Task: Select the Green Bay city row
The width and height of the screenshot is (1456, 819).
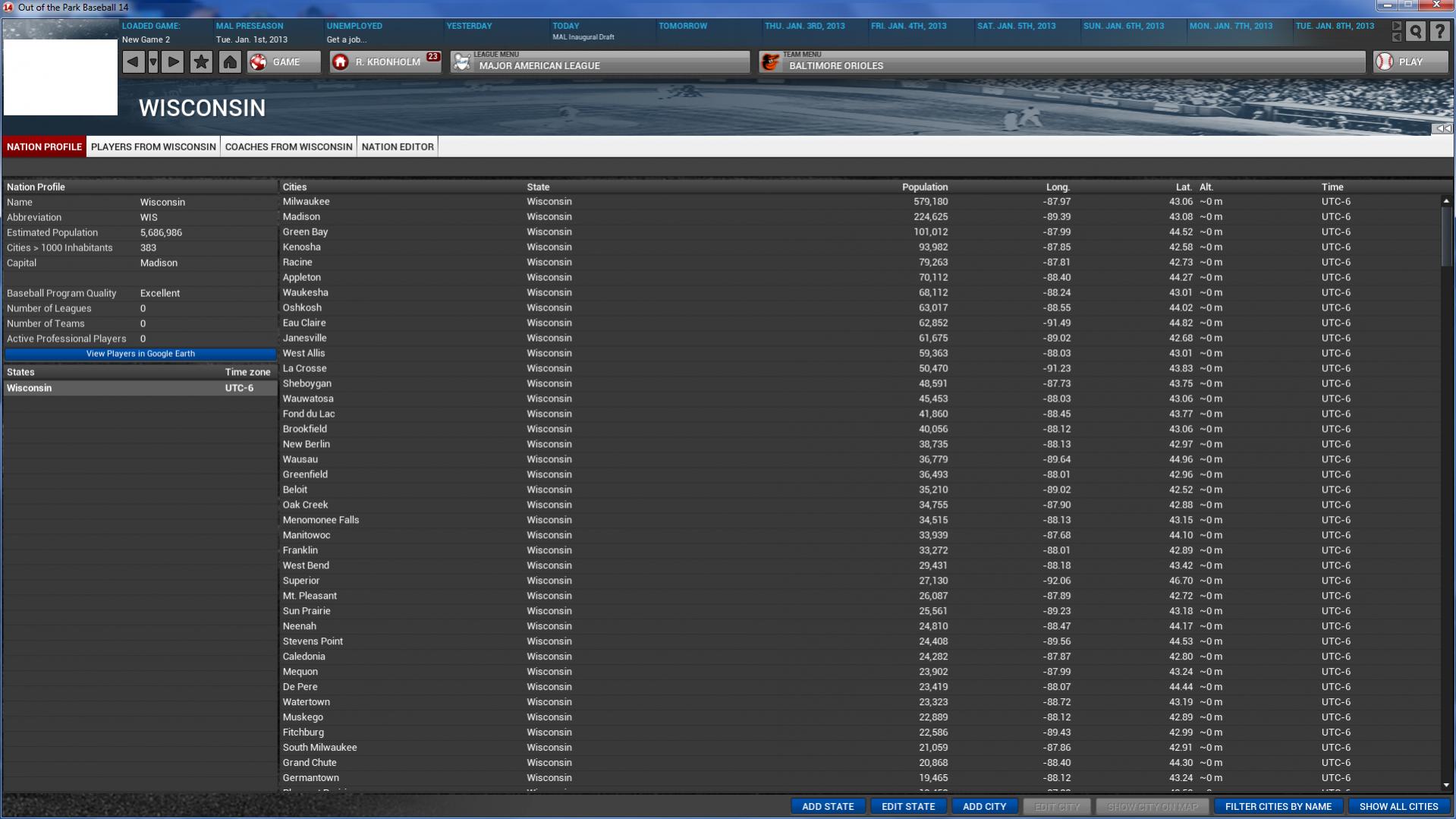Action: point(860,232)
